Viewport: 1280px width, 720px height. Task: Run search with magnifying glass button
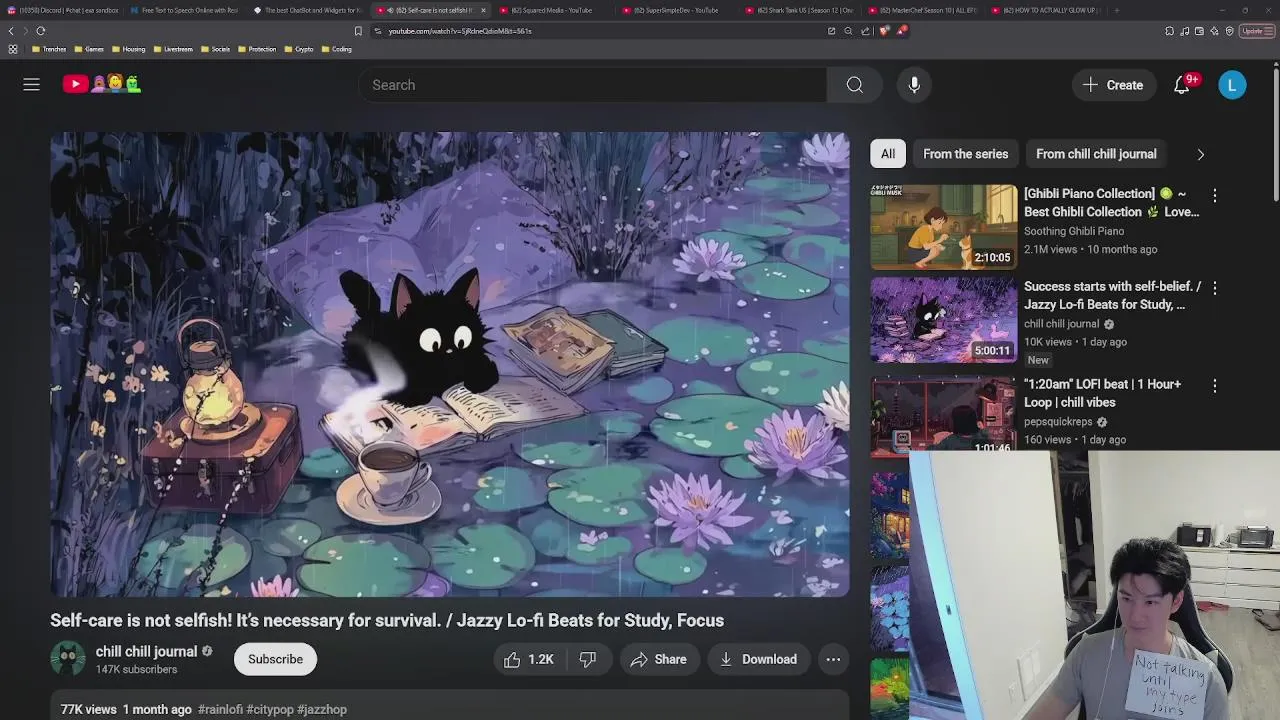tap(854, 85)
